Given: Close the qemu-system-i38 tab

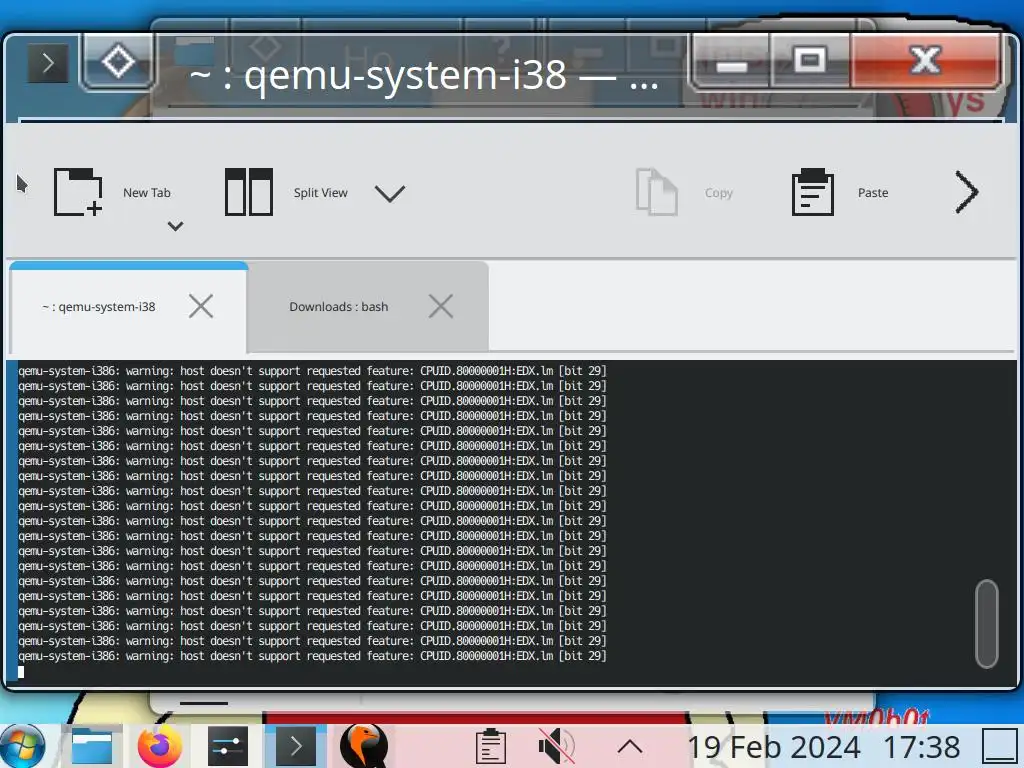Looking at the screenshot, I should click(x=200, y=306).
